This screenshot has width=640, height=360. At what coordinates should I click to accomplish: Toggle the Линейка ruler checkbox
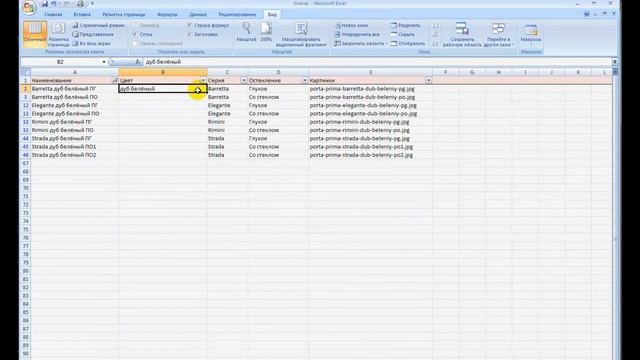pos(135,25)
